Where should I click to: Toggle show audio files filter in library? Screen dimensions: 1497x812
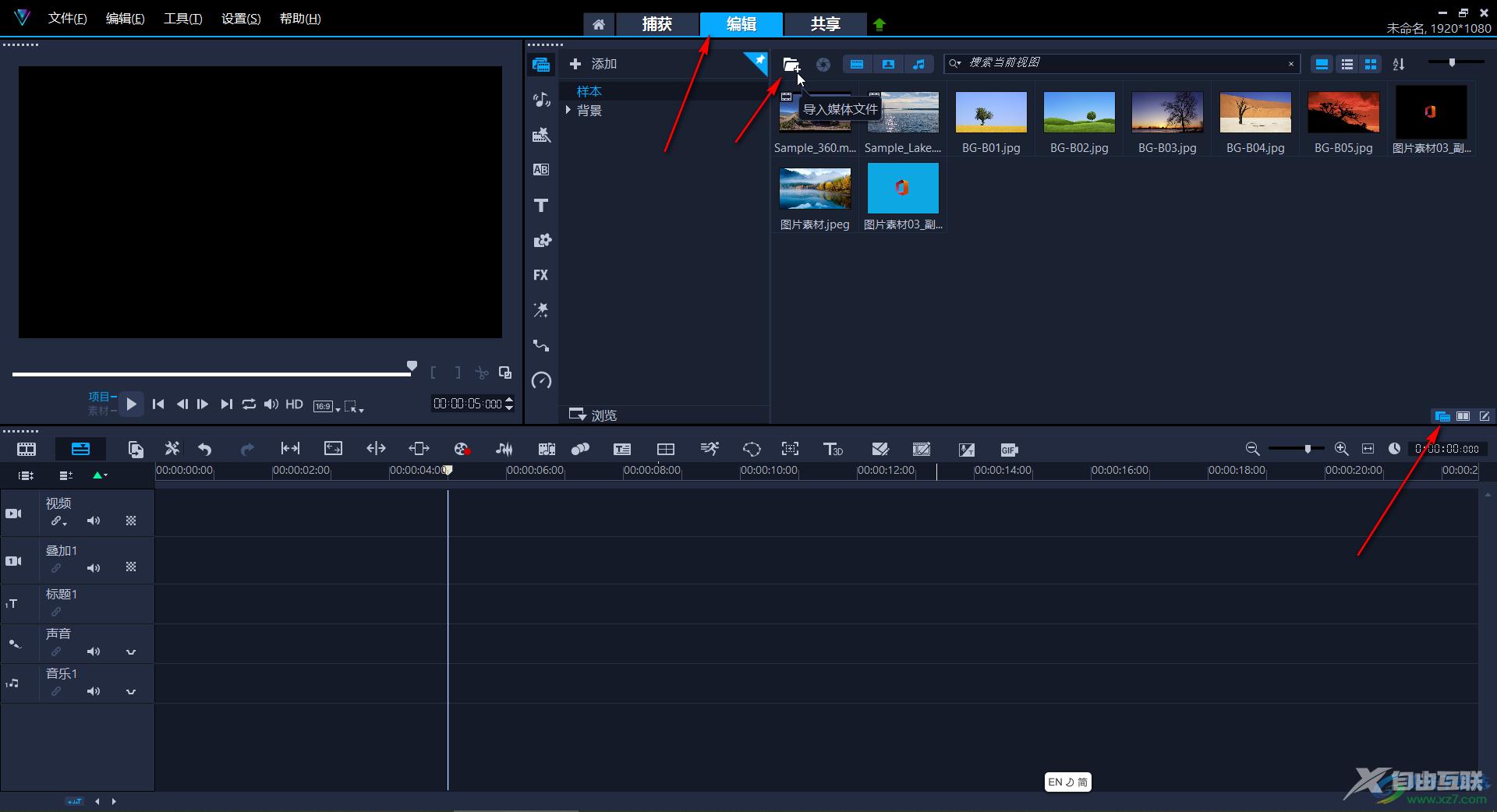point(918,65)
